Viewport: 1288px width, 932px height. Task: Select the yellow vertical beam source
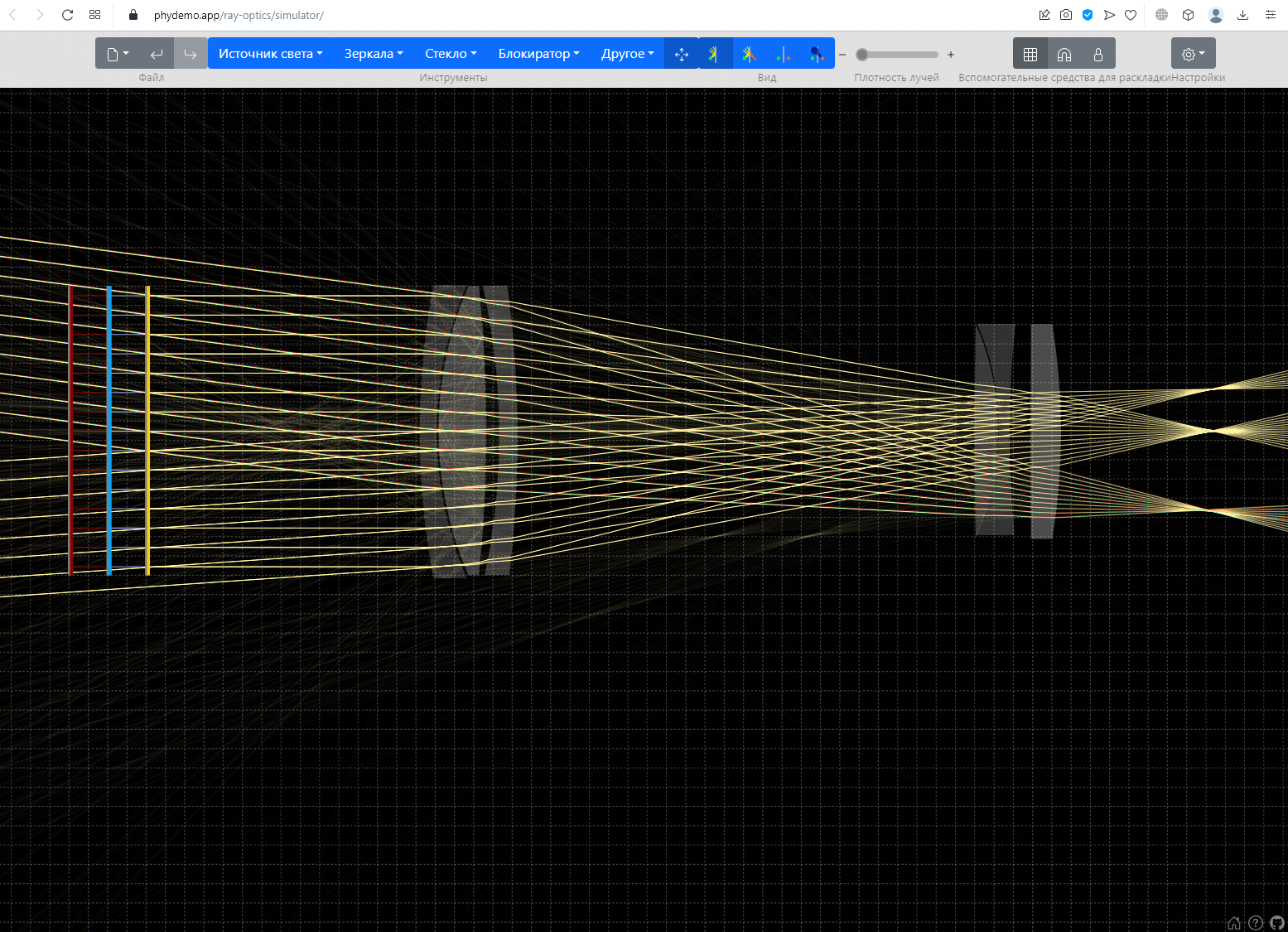(147, 430)
